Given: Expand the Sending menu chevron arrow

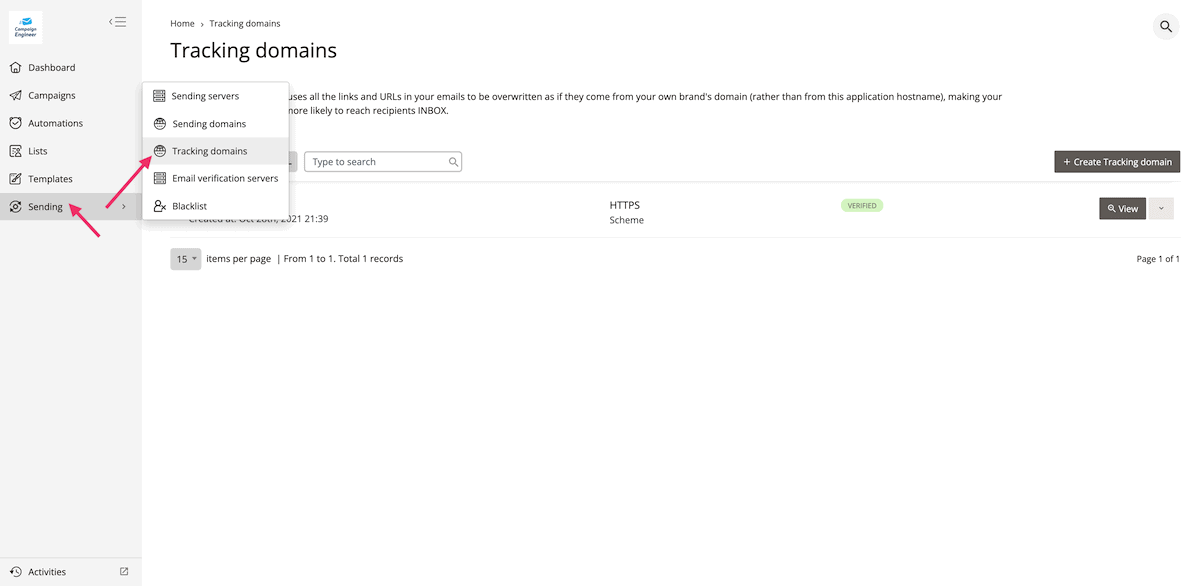Looking at the screenshot, I should tap(124, 207).
